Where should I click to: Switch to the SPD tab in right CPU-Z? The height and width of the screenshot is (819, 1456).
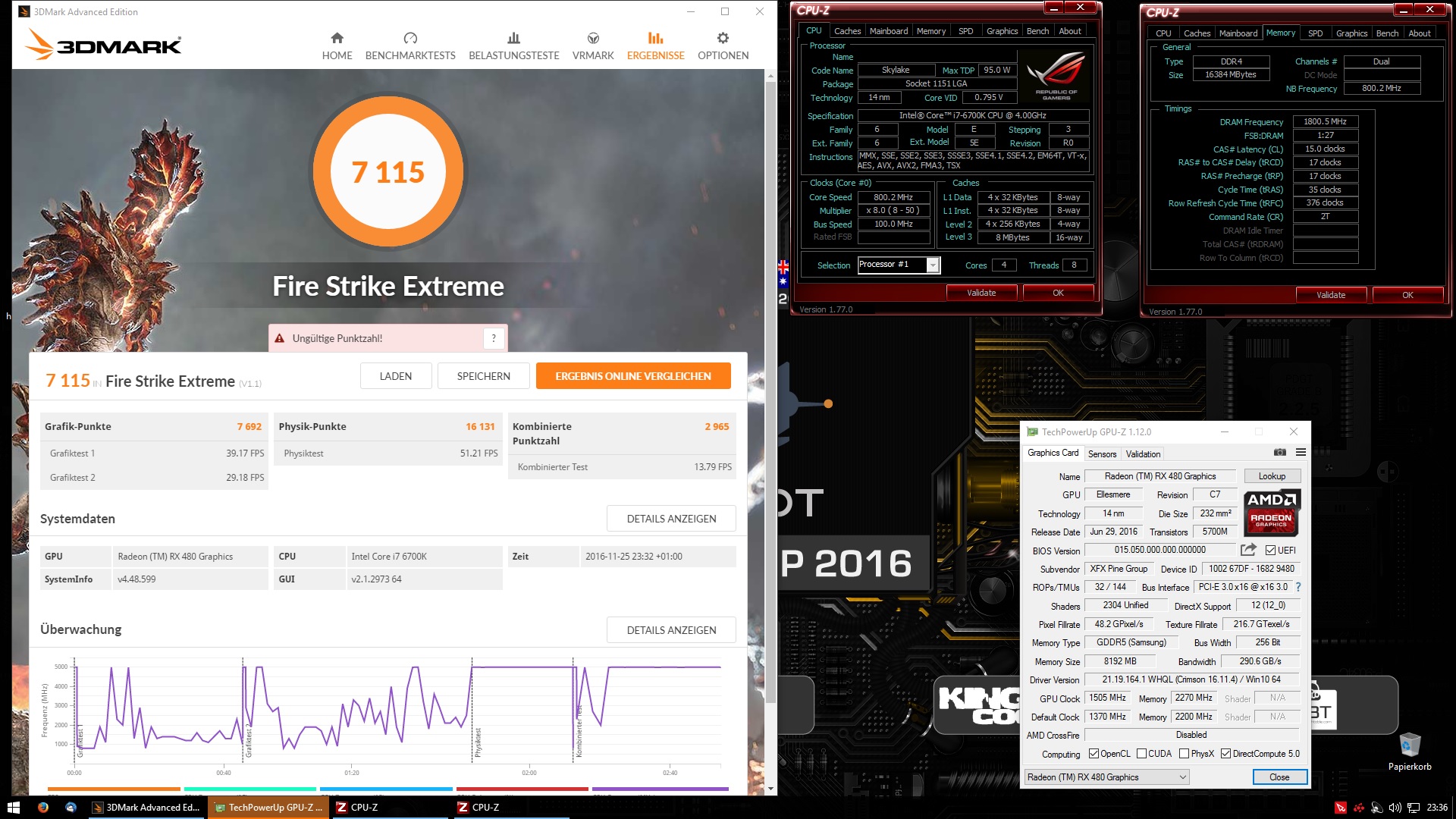tap(1315, 33)
